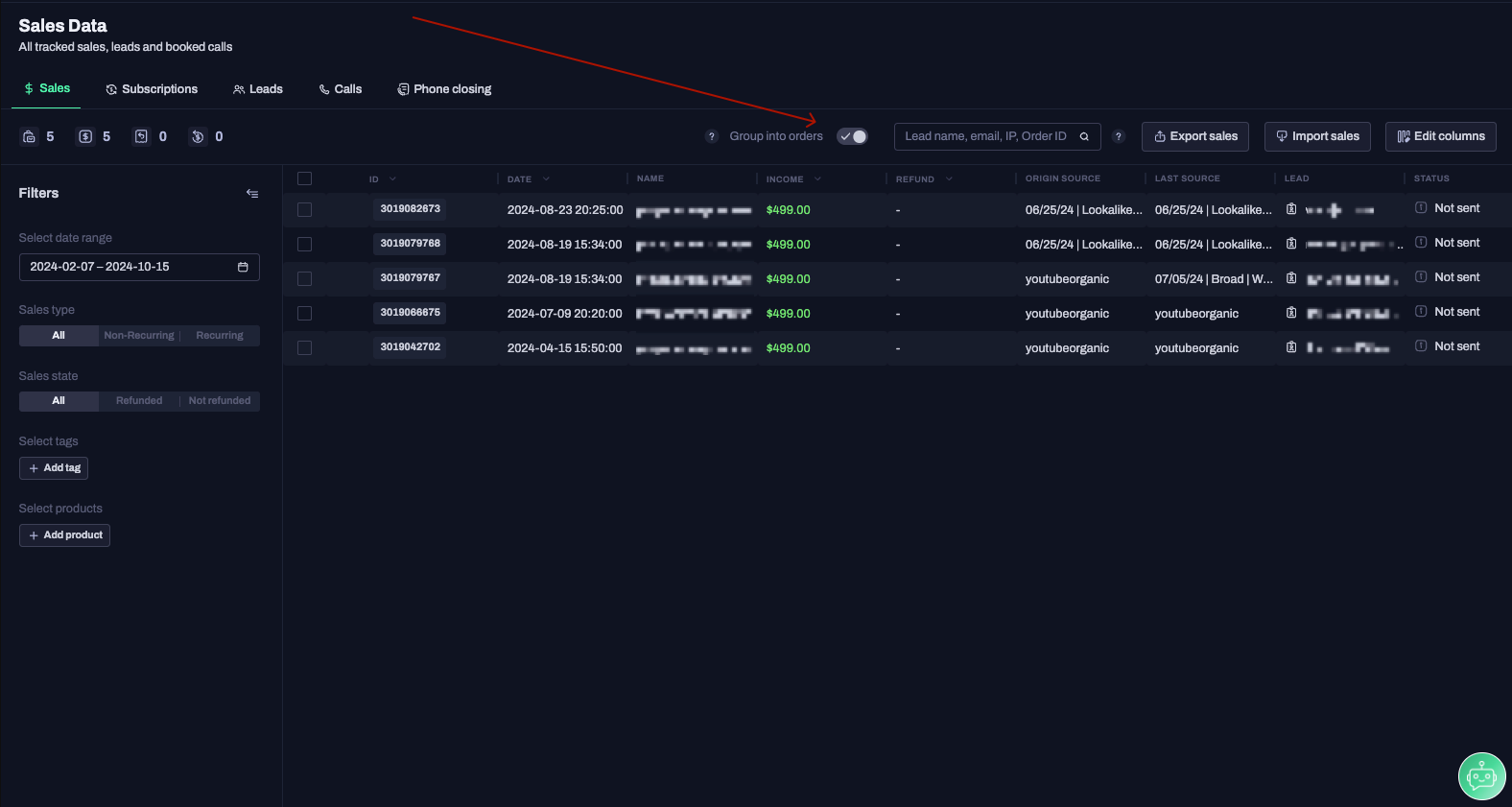
Task: Click the search magnifier icon
Action: [x=1084, y=136]
